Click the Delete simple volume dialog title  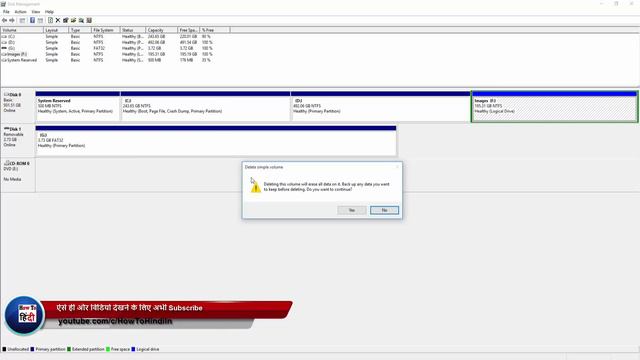[264, 167]
